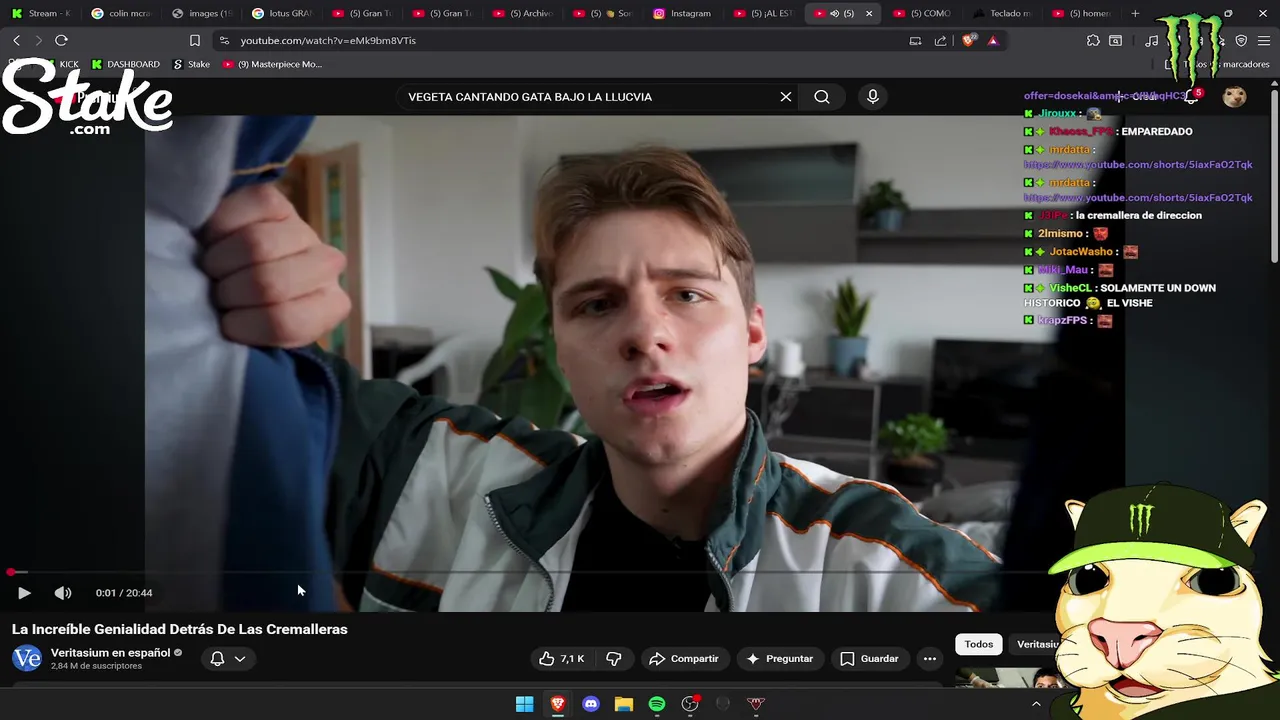
Task: Click the Compartir share button
Action: pos(684,659)
